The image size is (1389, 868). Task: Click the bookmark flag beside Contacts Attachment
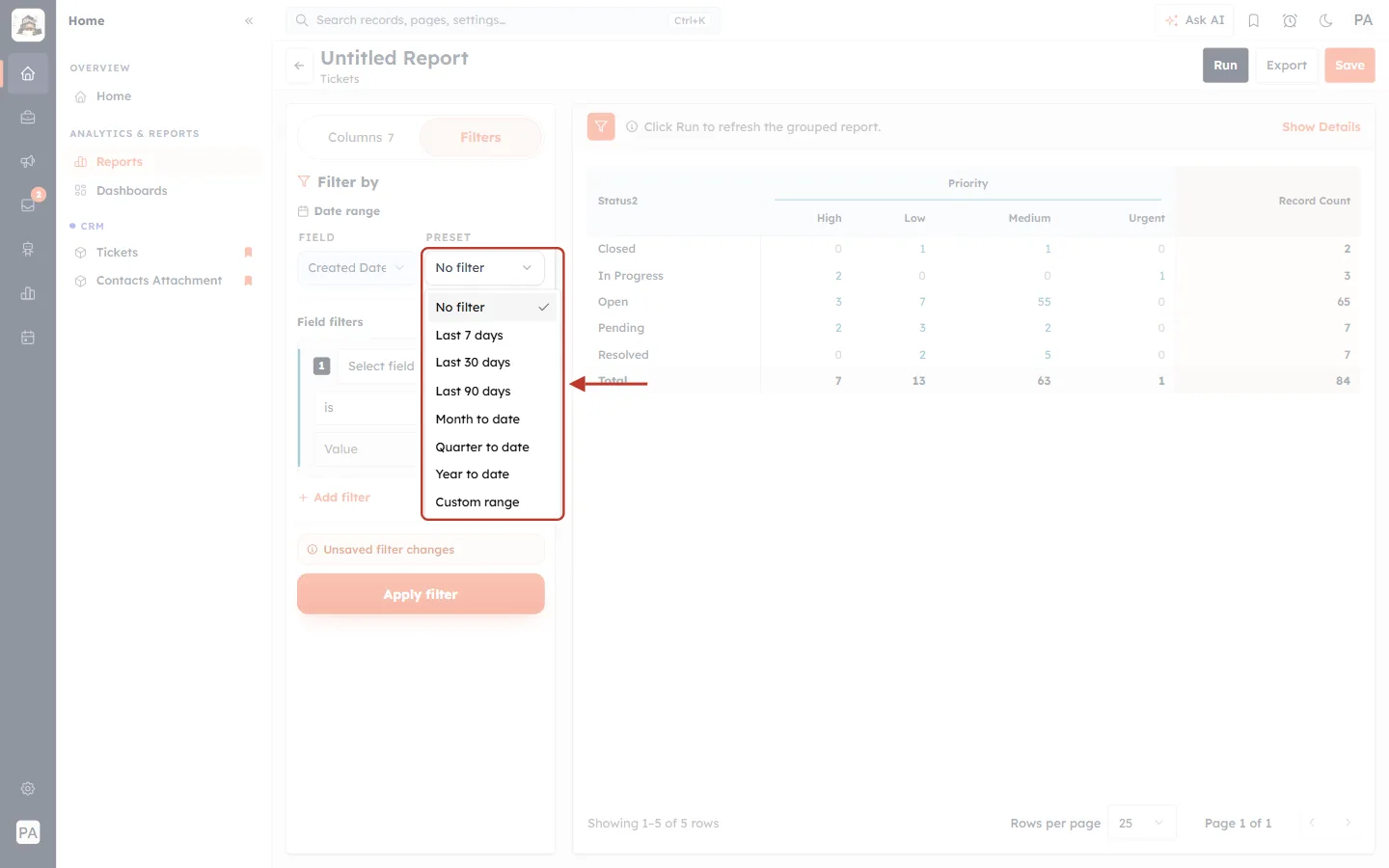point(248,281)
